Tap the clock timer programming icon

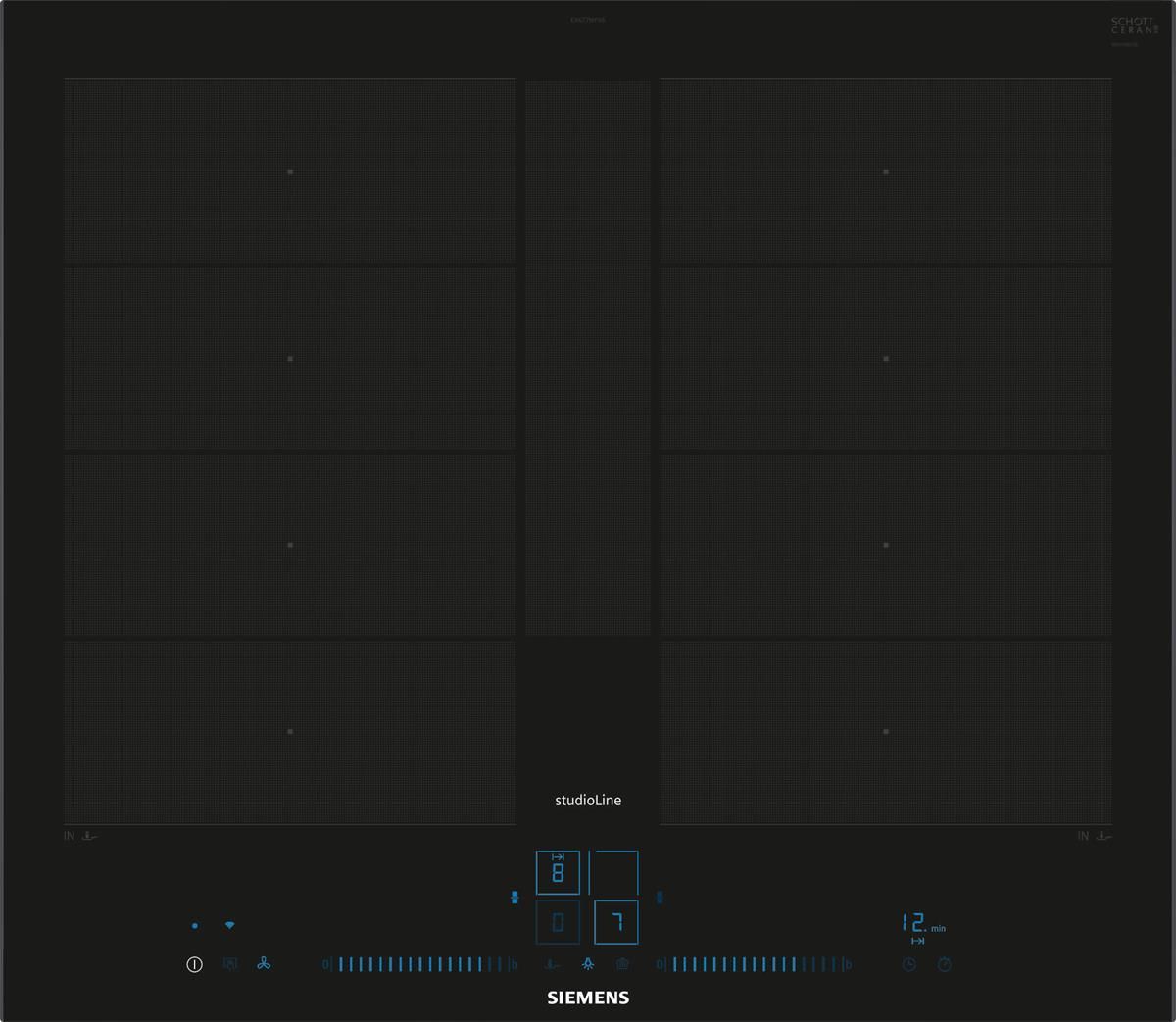[909, 965]
